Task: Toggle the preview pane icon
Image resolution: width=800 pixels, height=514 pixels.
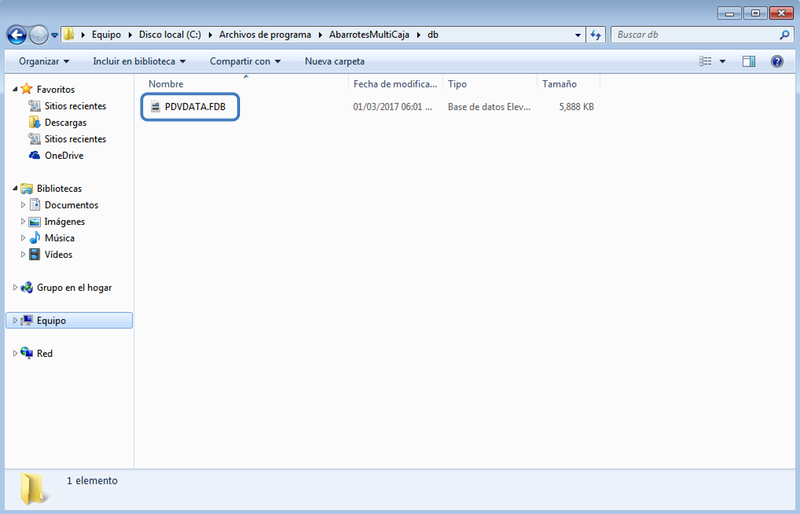Action: [748, 61]
